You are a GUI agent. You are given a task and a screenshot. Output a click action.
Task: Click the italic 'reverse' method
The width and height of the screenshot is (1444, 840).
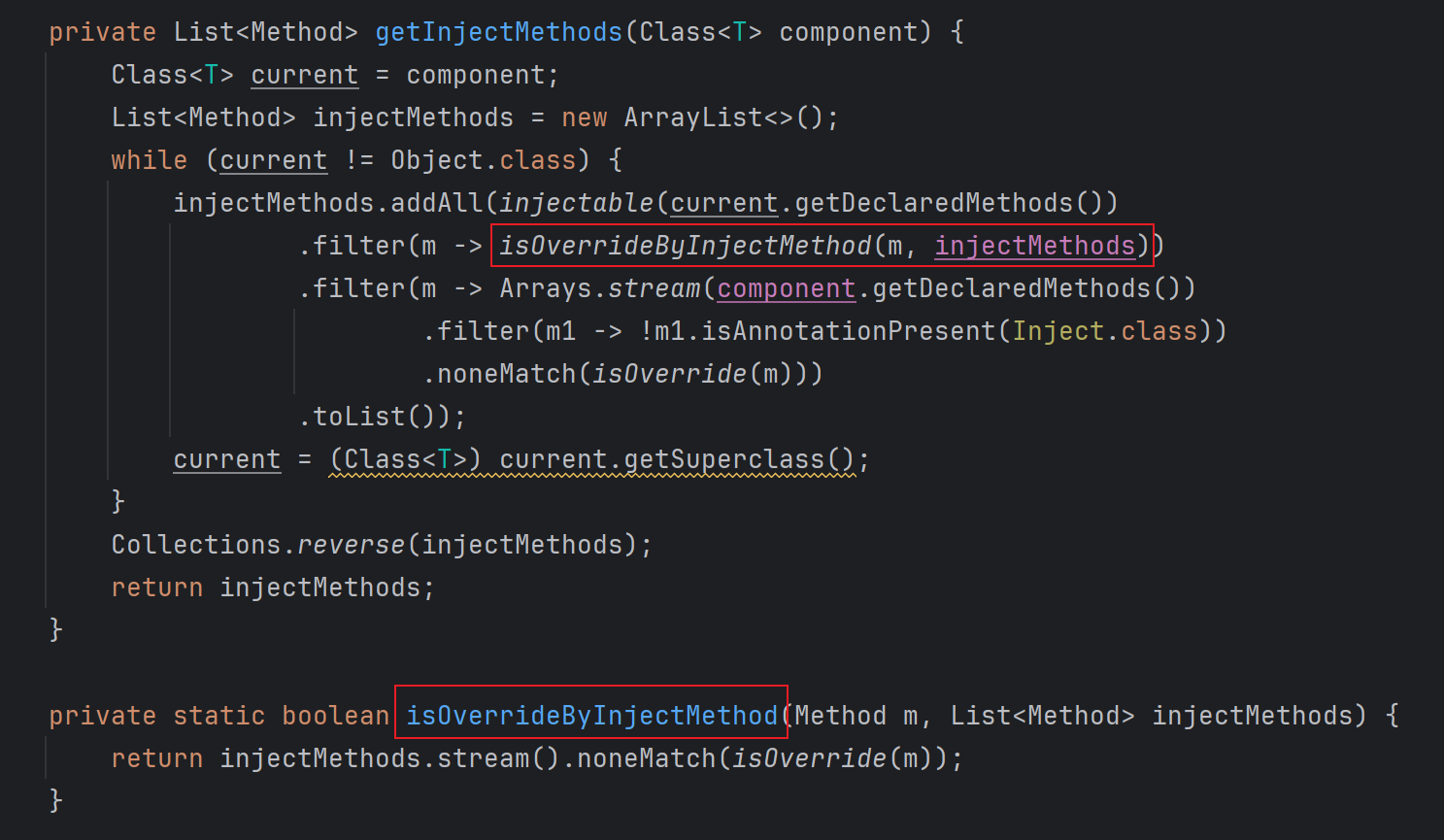pos(351,545)
